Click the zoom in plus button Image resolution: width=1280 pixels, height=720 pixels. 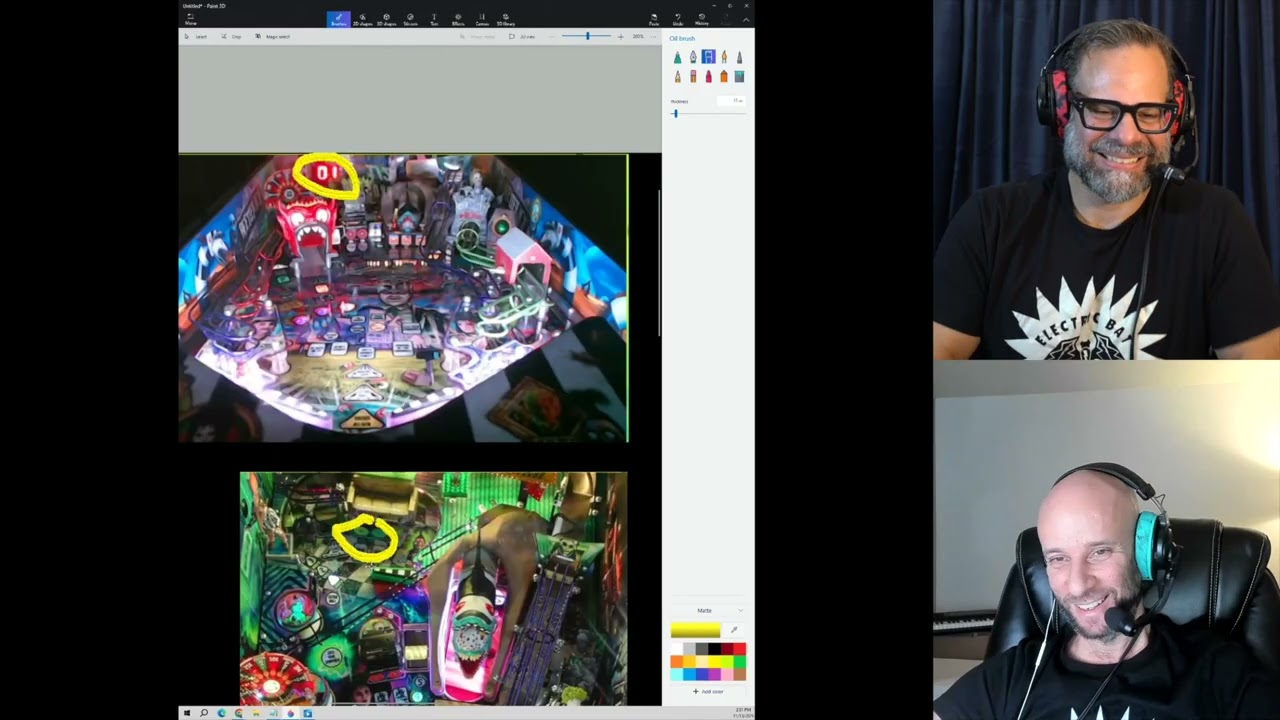pos(620,36)
